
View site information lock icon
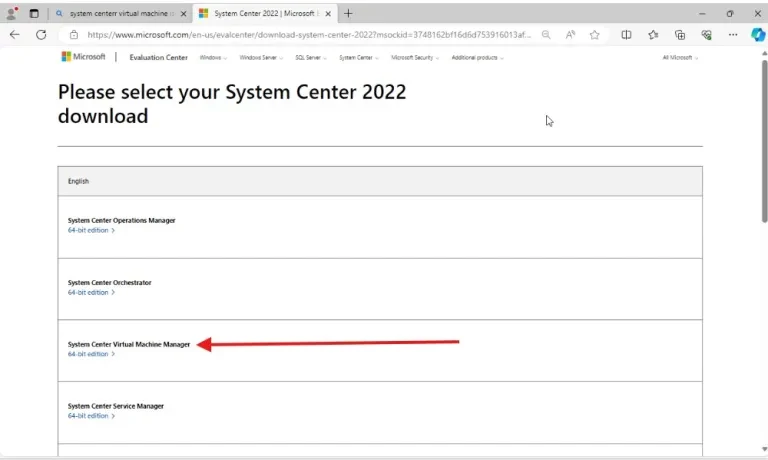click(x=74, y=35)
